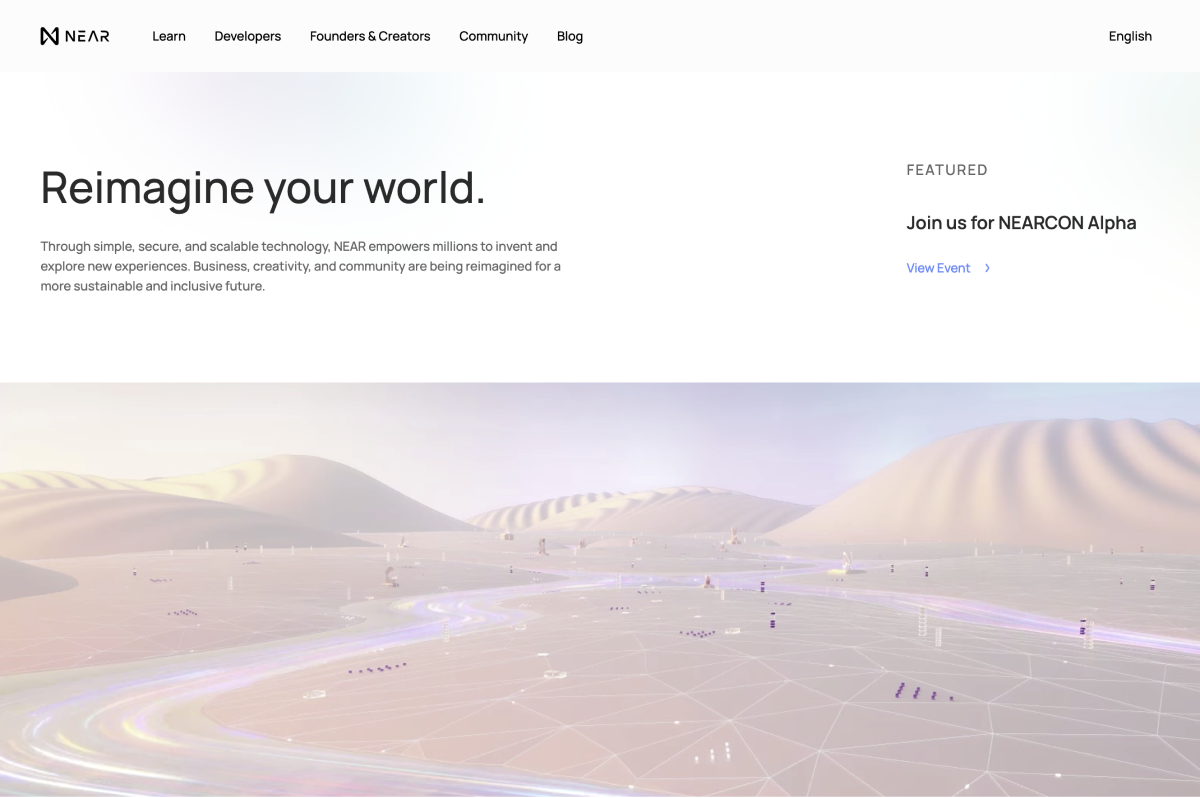The width and height of the screenshot is (1200, 798).
Task: Visit the Founders & Creators section
Action: tap(370, 36)
